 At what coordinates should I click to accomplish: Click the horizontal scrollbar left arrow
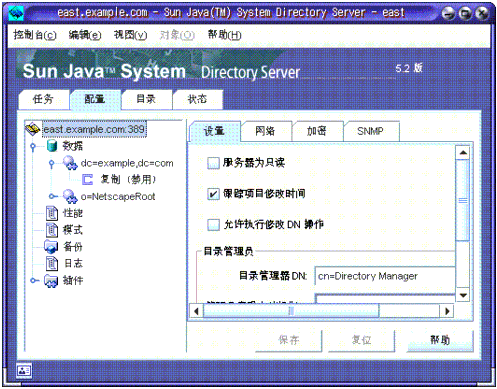(196, 311)
